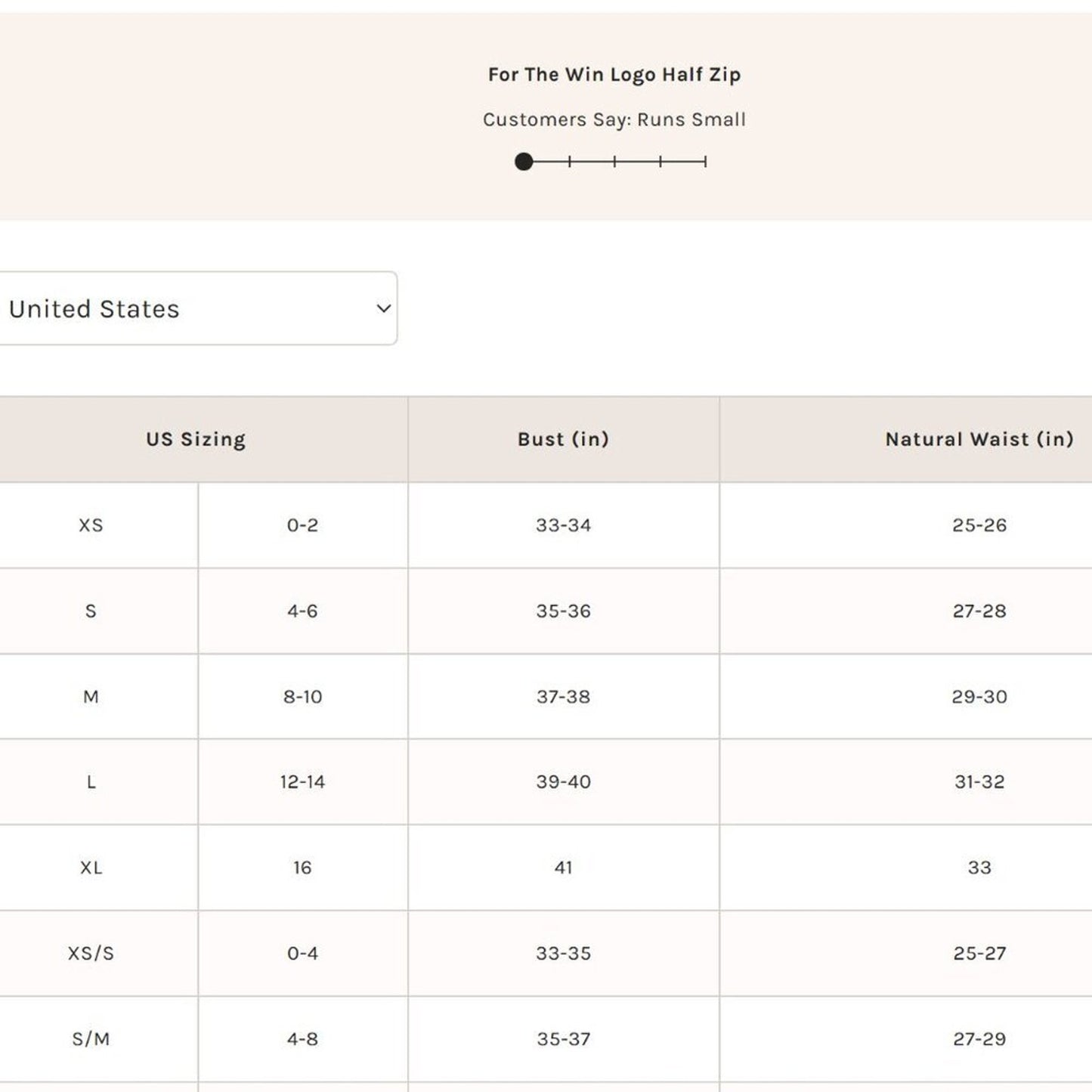Click the rightmost tick of fit scale
1092x1092 pixels.
(x=705, y=162)
